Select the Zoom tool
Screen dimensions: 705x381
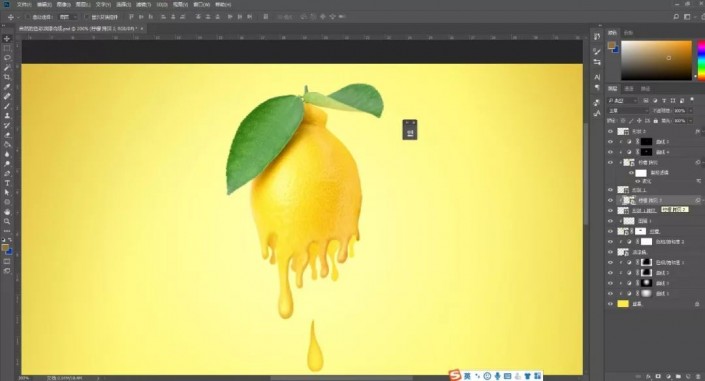[7, 221]
